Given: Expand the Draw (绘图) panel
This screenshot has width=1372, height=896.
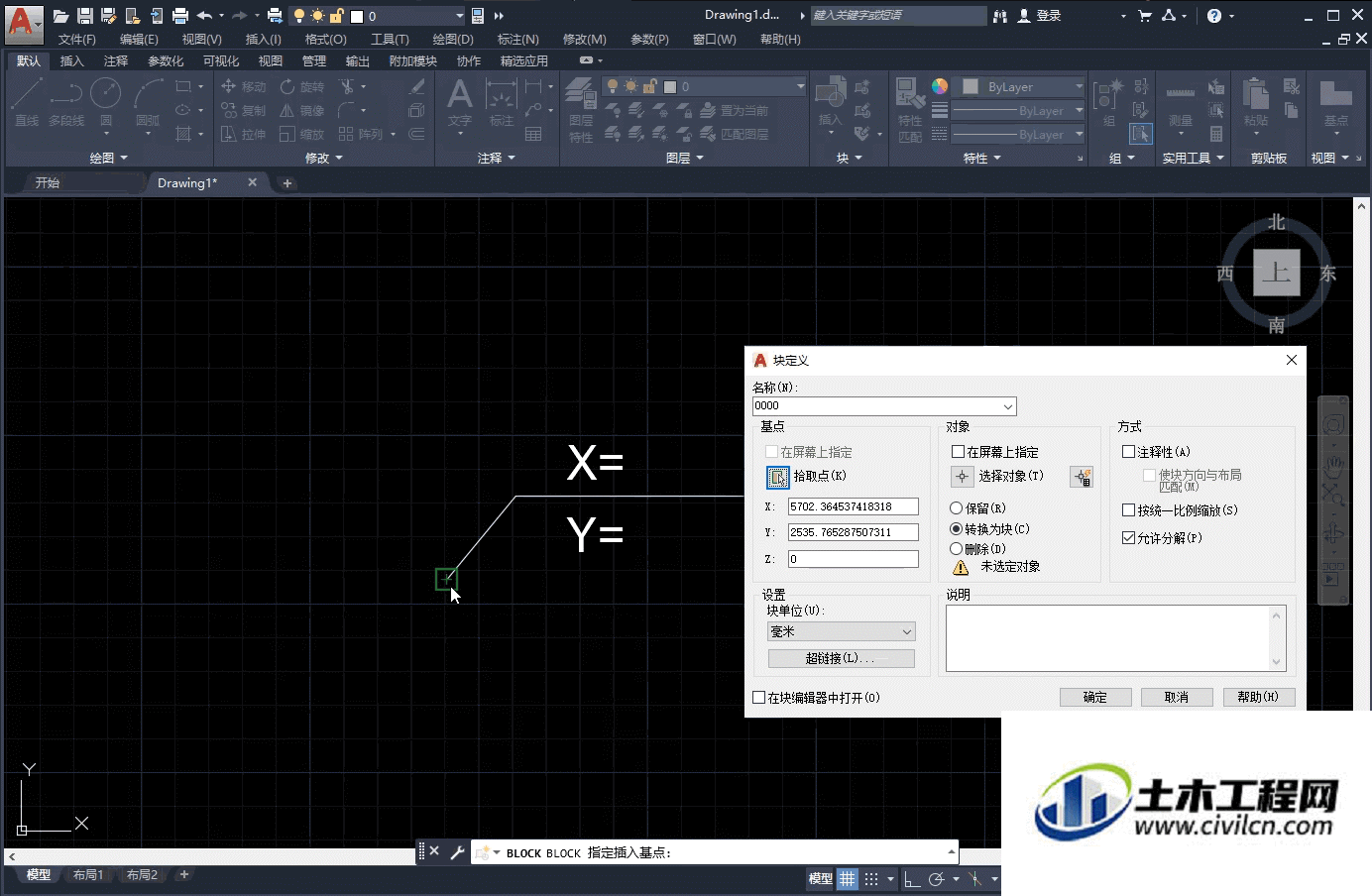Looking at the screenshot, I should [108, 158].
